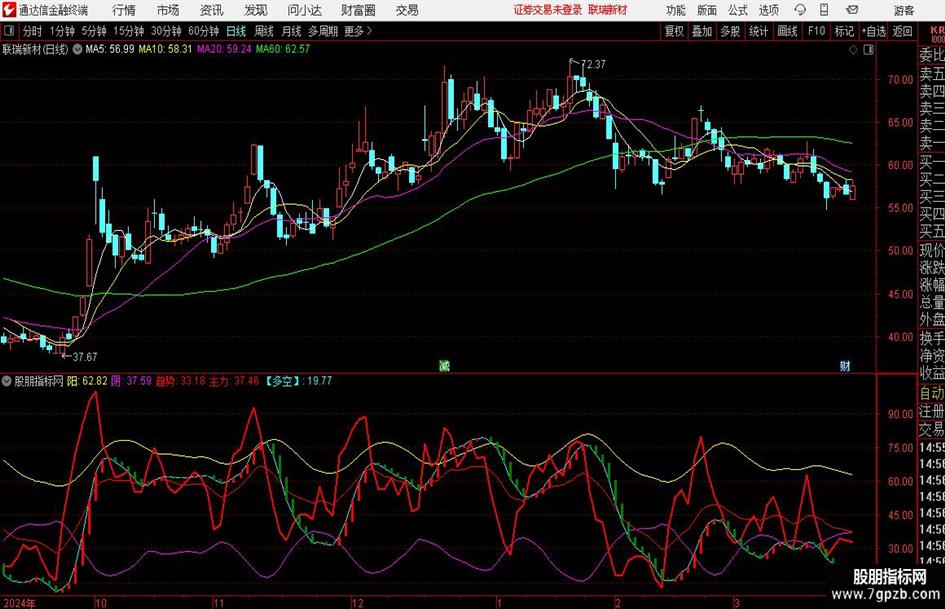Click the MA60: 62.57 value label
The width and height of the screenshot is (945, 609).
pos(283,49)
